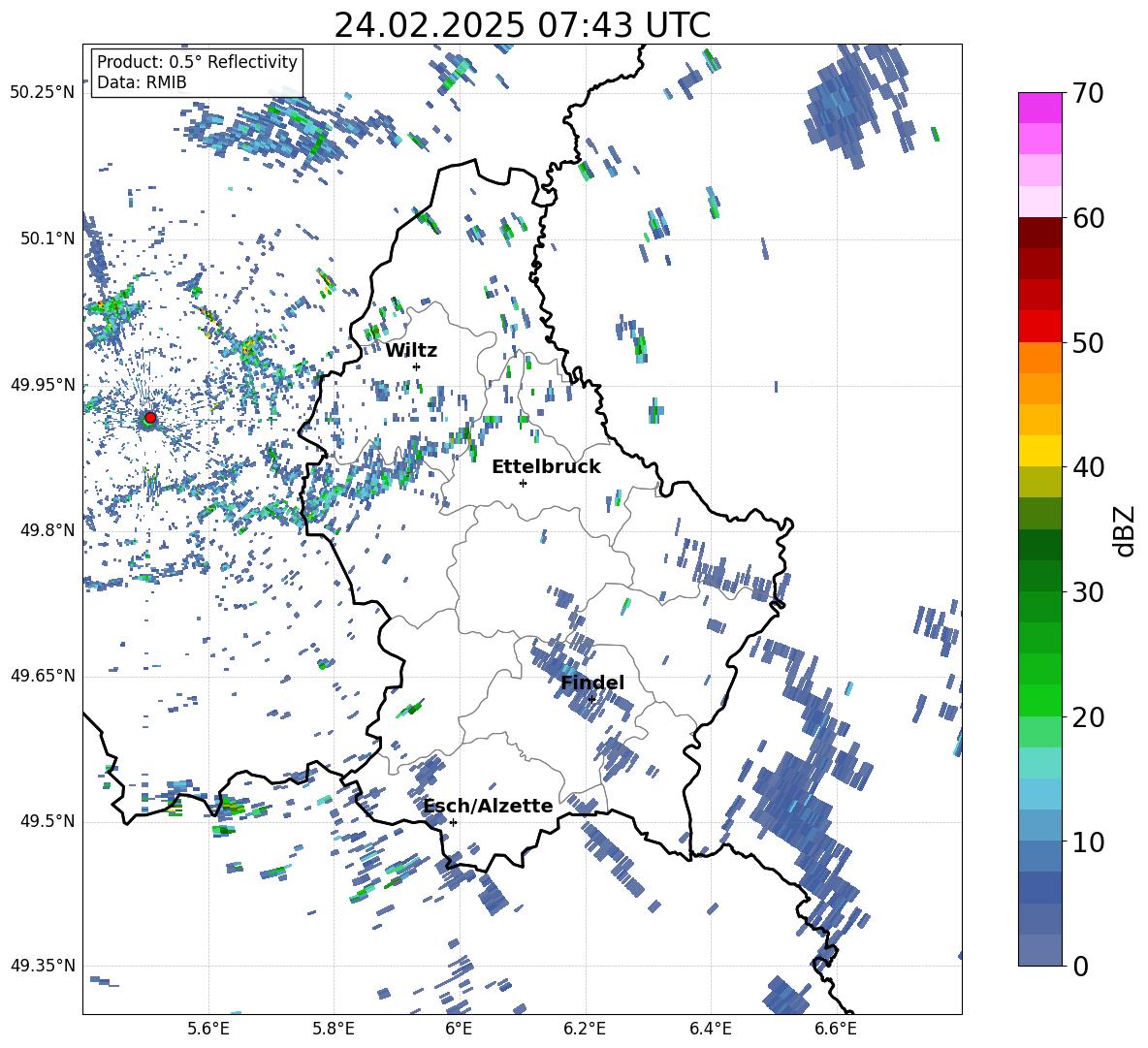Click the 60 value on the colorbar
The height and width of the screenshot is (1048, 1148).
click(x=1087, y=218)
